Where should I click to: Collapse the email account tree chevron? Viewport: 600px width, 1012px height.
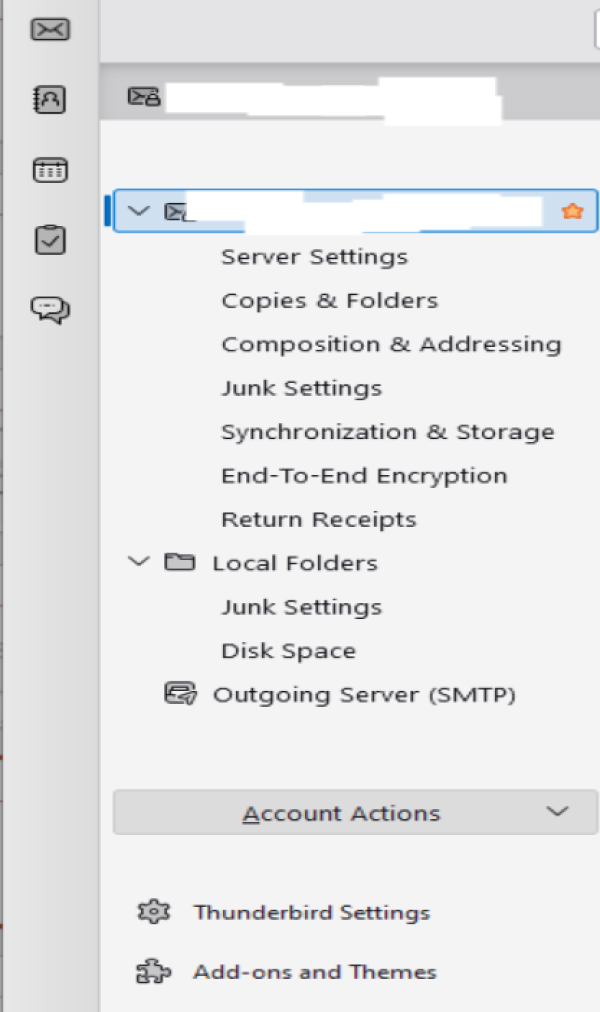(x=139, y=211)
